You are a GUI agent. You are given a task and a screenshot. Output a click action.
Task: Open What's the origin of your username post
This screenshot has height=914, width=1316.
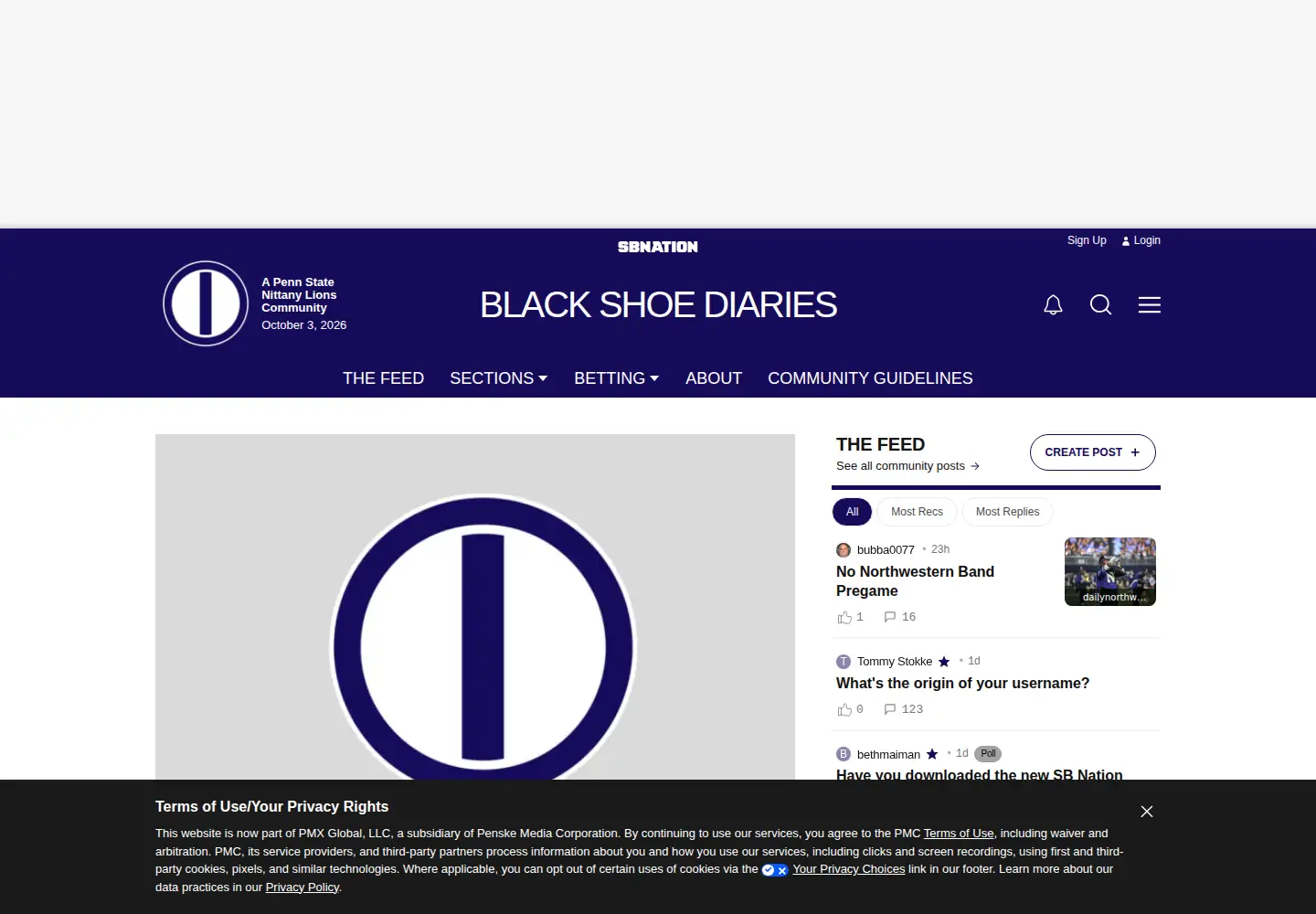[962, 684]
